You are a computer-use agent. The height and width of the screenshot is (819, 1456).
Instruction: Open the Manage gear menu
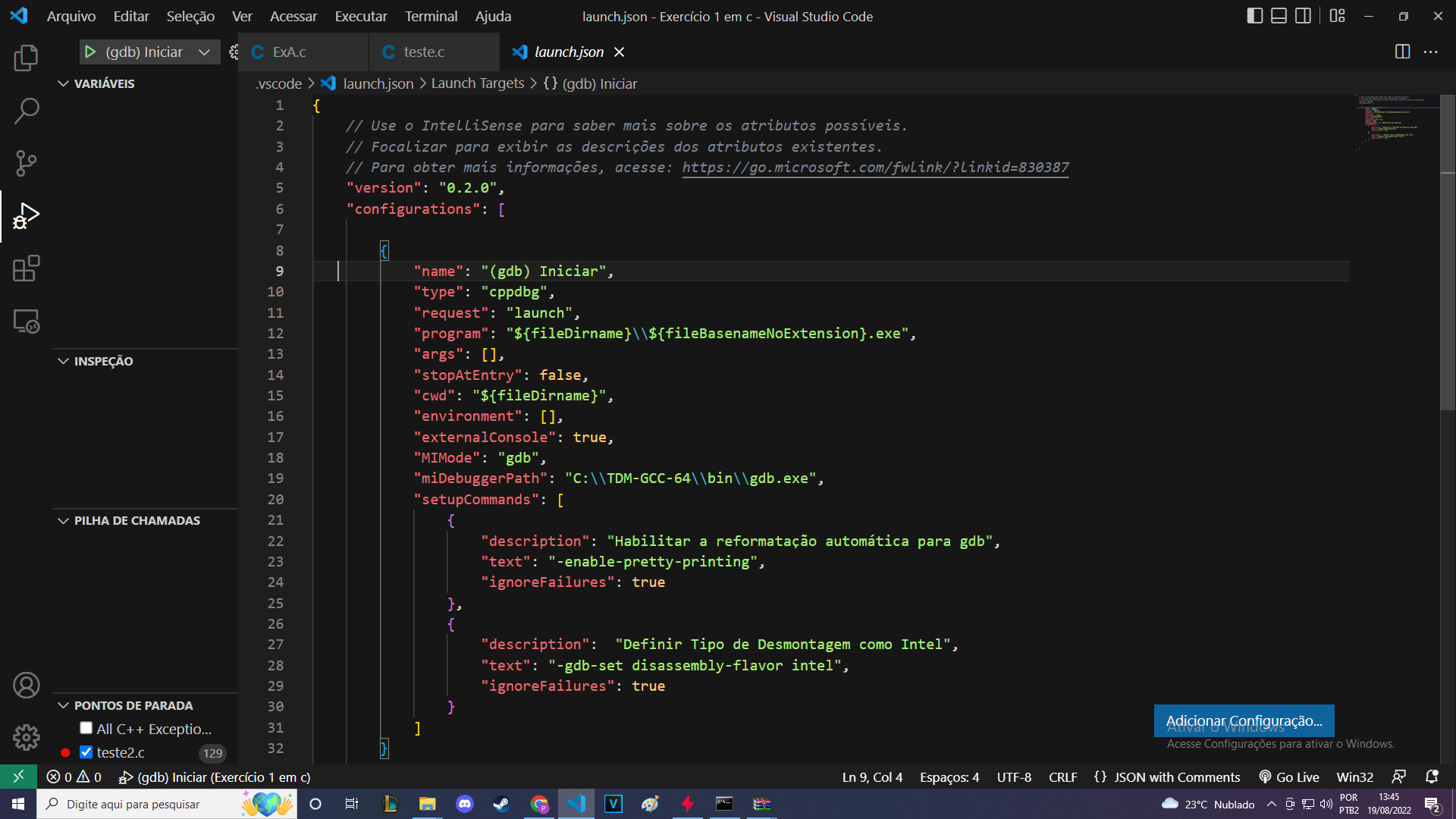[26, 737]
